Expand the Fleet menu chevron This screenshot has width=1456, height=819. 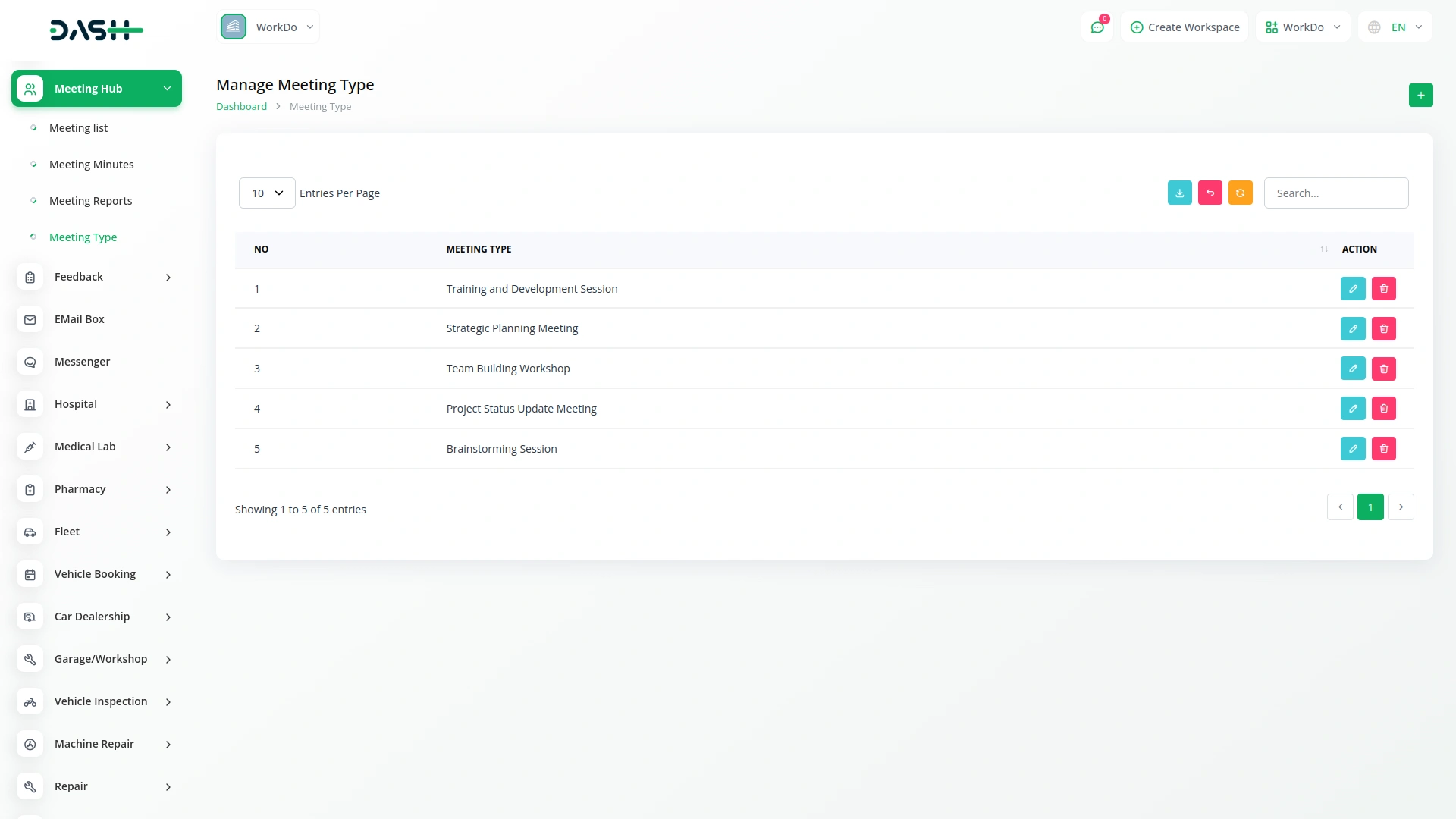pyautogui.click(x=168, y=532)
